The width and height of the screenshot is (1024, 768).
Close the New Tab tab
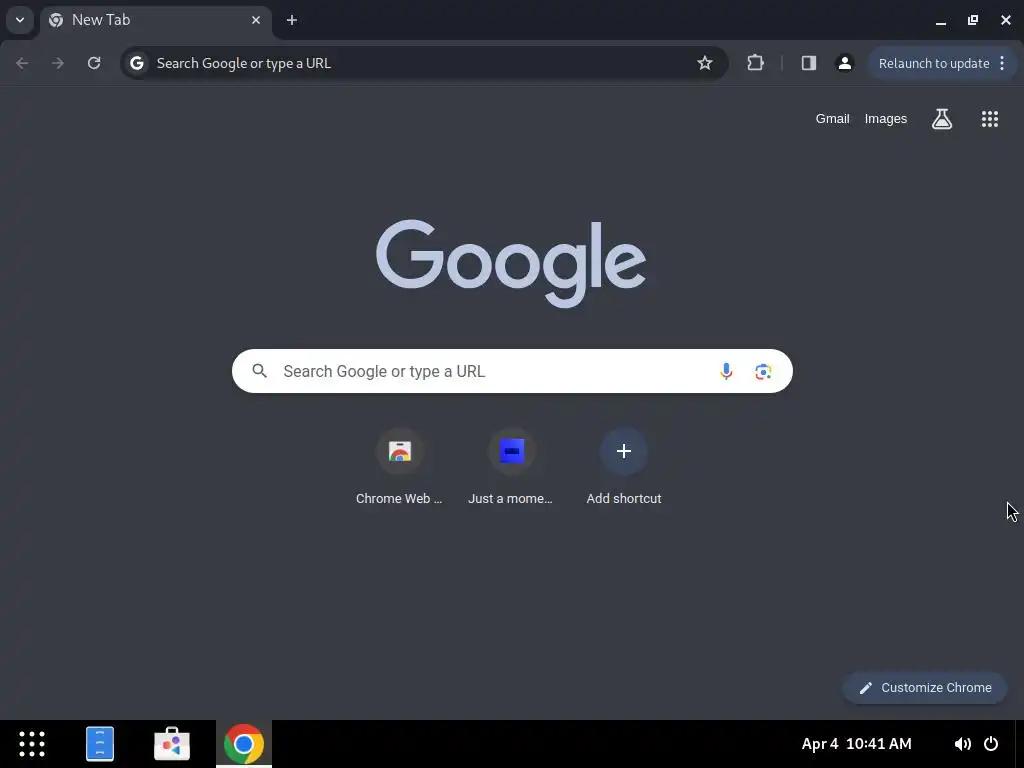256,20
